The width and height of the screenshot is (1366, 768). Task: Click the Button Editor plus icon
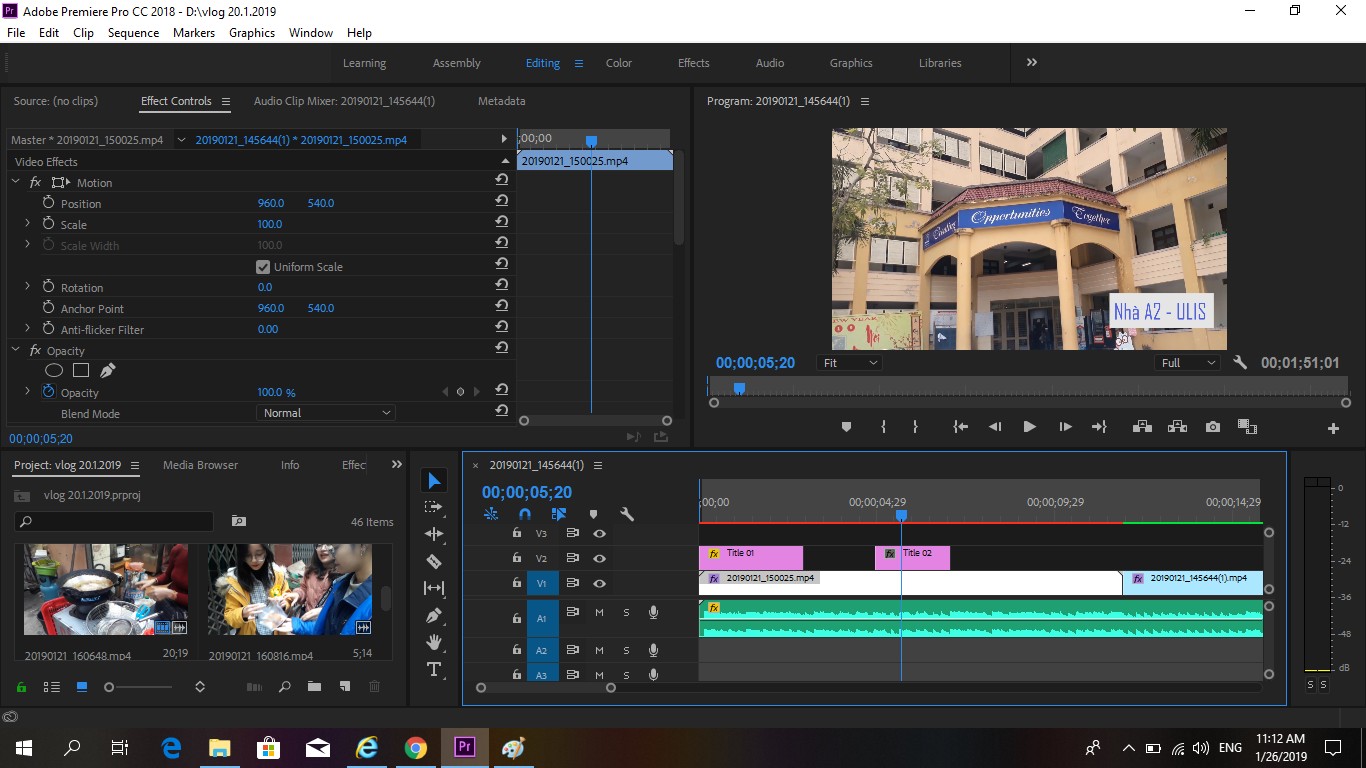pos(1333,428)
